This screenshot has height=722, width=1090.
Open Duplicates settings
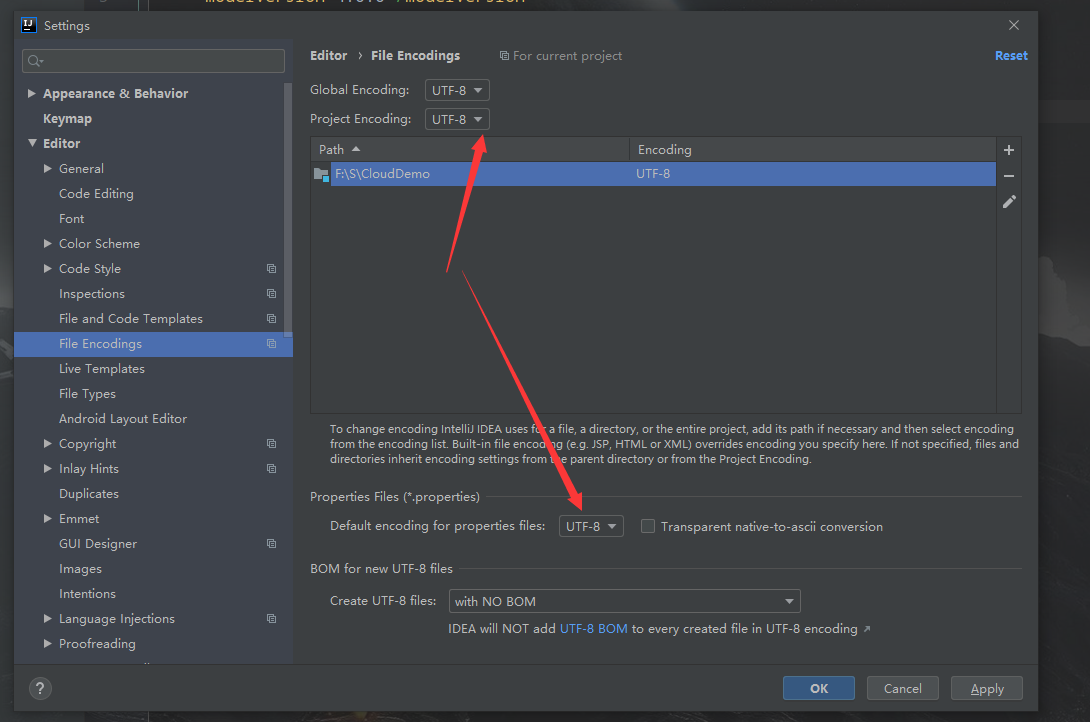click(x=88, y=494)
